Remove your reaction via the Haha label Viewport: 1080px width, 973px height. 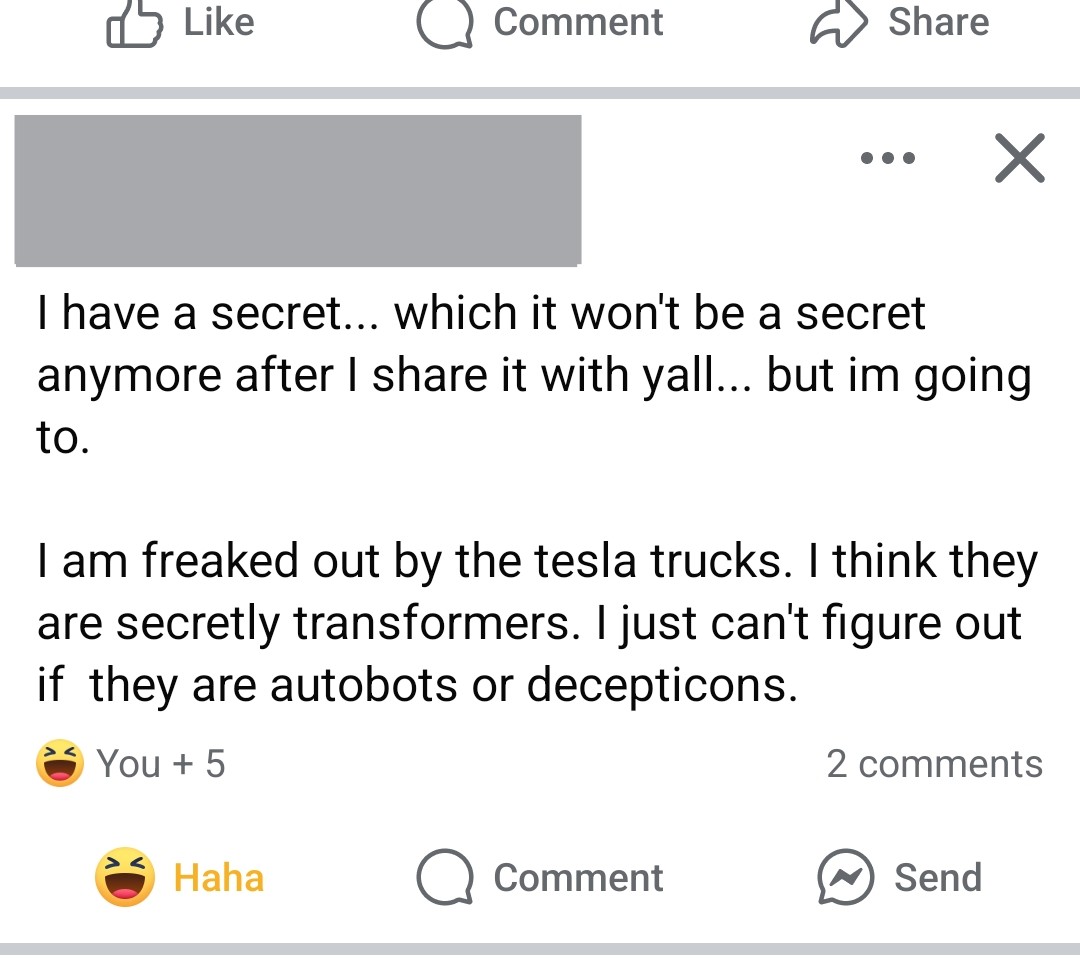pyautogui.click(x=219, y=878)
